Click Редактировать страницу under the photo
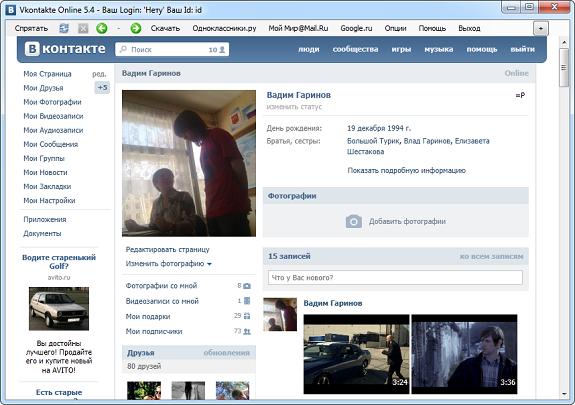The image size is (575, 405). tap(168, 249)
